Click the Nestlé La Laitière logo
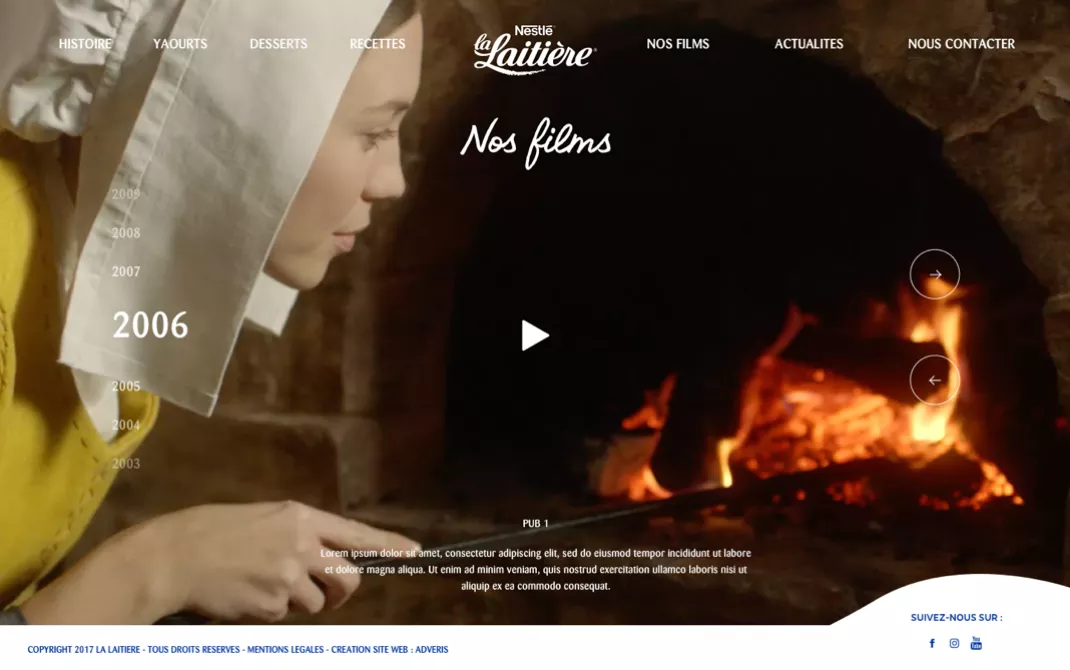The image size is (1070, 670). pyautogui.click(x=534, y=49)
